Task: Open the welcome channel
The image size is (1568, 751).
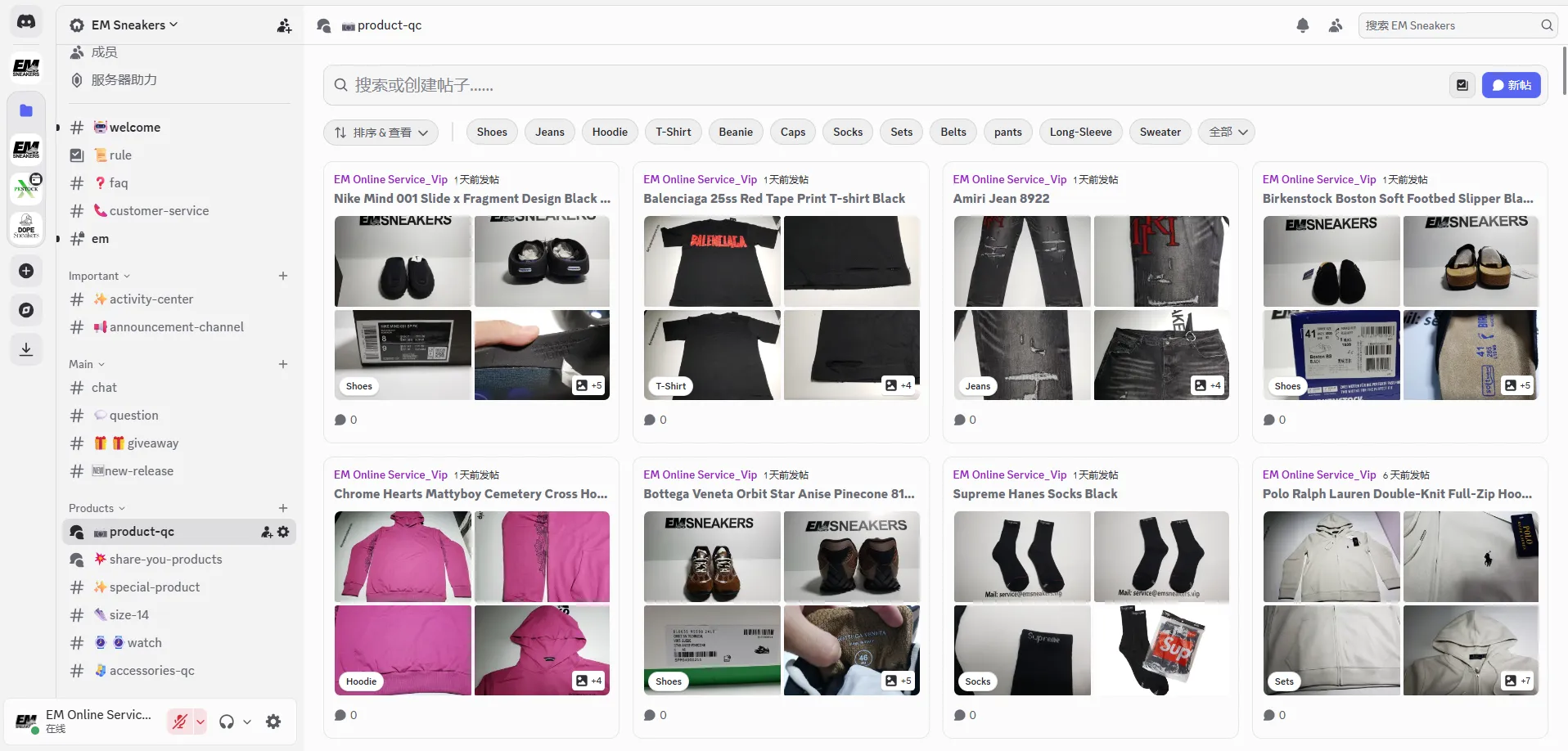Action: tap(178, 128)
